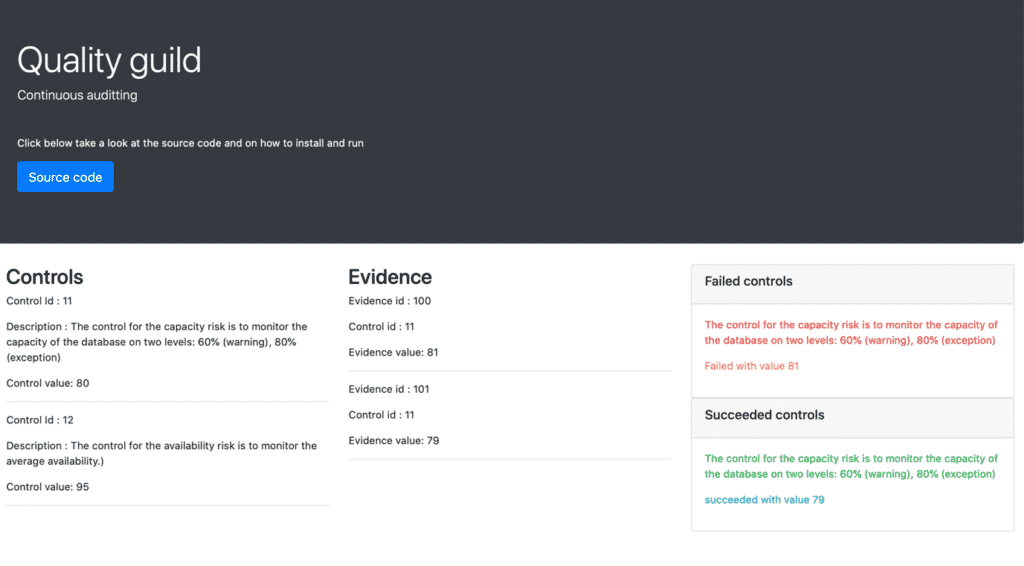Click the red Failed with value 81 message
The image size is (1024, 566).
[x=751, y=366]
